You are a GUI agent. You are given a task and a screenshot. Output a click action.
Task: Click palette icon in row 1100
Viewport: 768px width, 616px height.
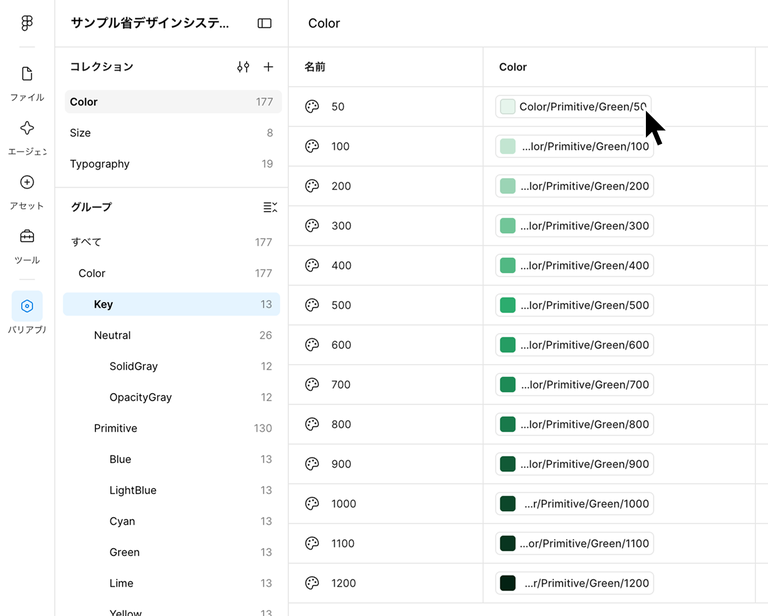(x=312, y=543)
